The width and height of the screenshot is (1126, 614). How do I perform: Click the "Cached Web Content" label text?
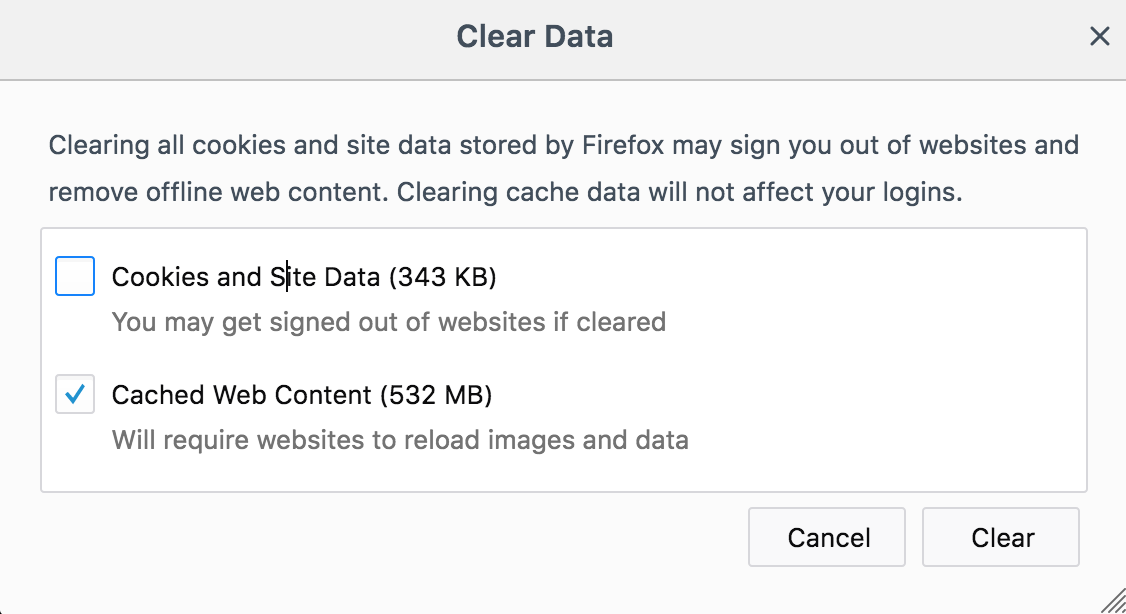point(242,395)
